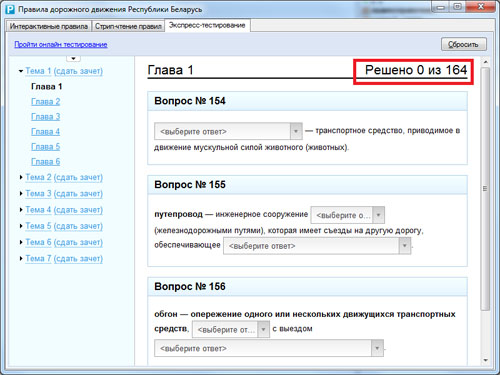500x375 pixels.
Task: Click the Решено 0 из 164 counter
Action: 416,70
